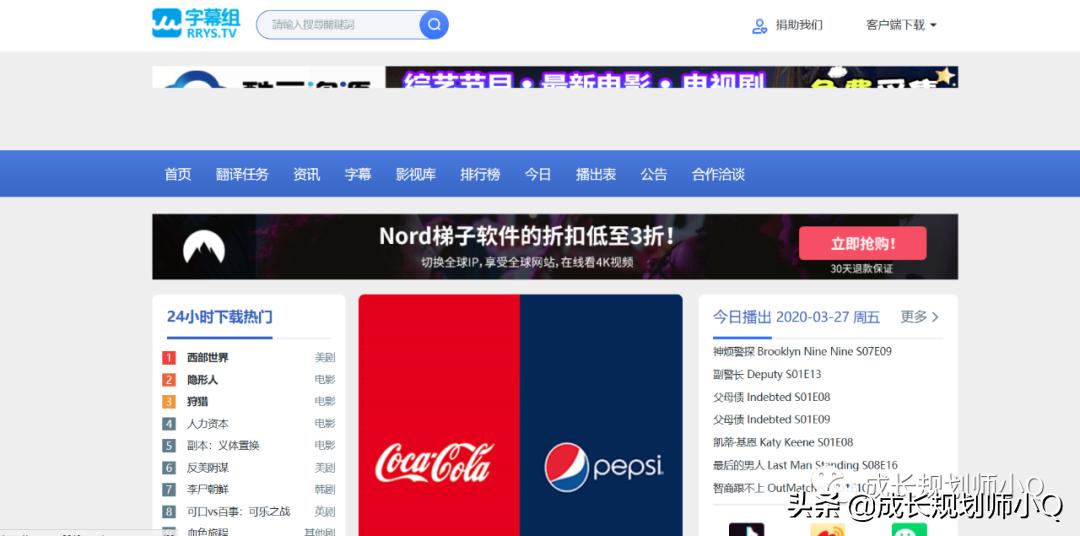Click 更多 link in today's schedule
Image resolution: width=1080 pixels, height=536 pixels.
pyautogui.click(x=914, y=317)
